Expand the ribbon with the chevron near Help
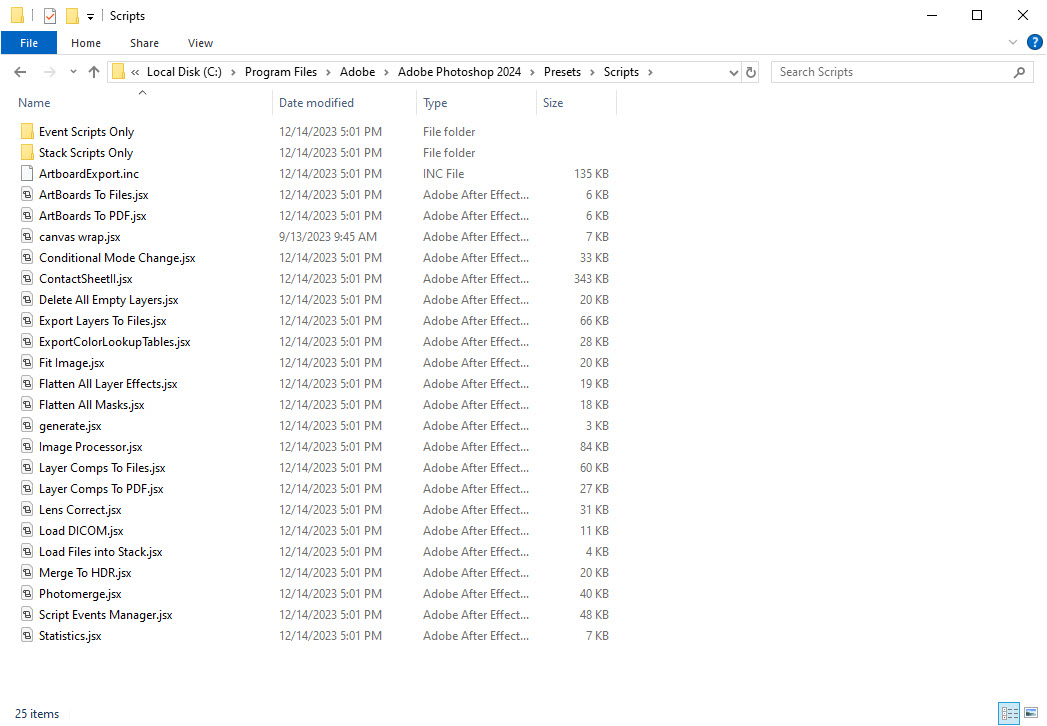1047x726 pixels. (1013, 42)
